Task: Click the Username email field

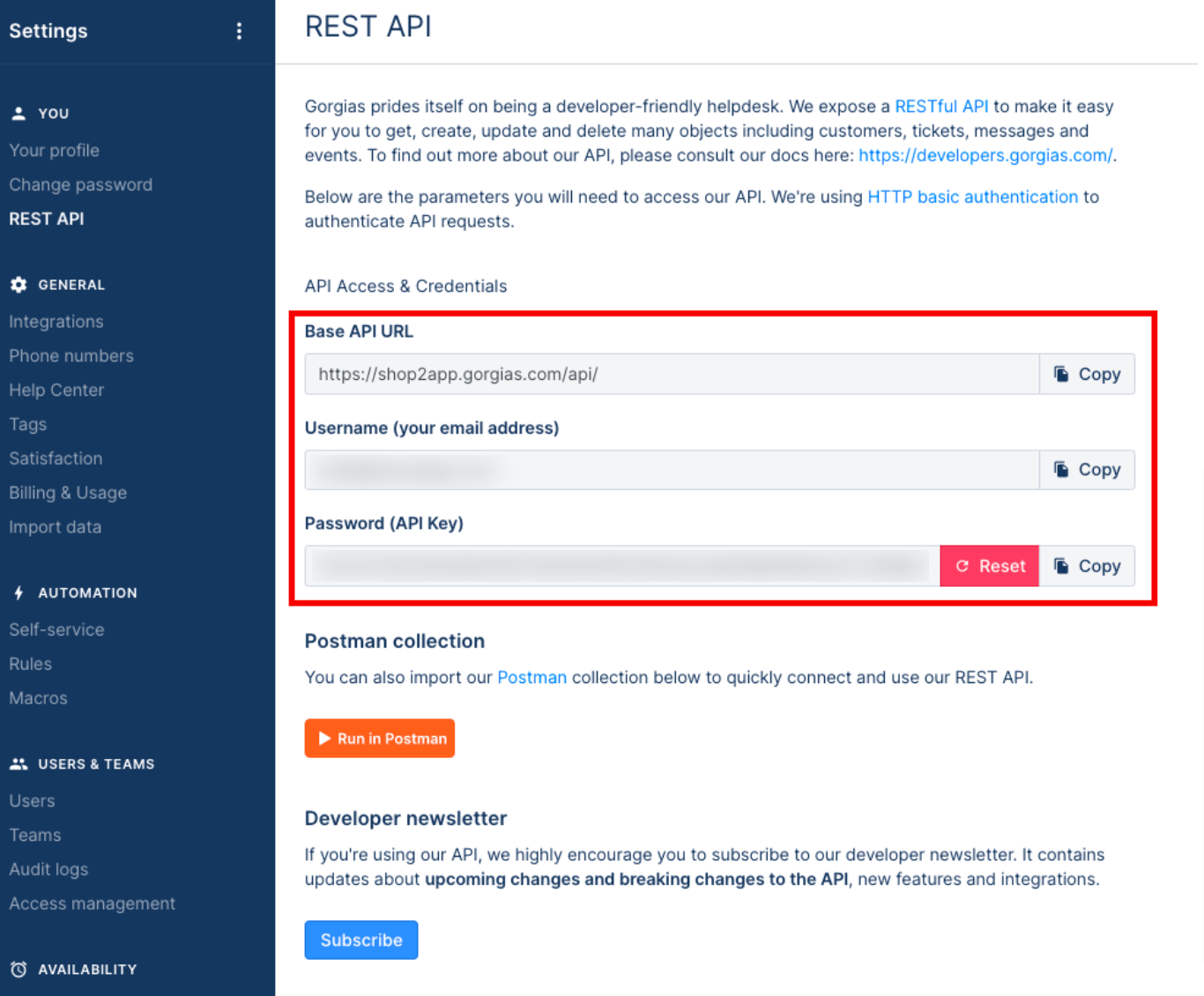Action: pos(673,470)
